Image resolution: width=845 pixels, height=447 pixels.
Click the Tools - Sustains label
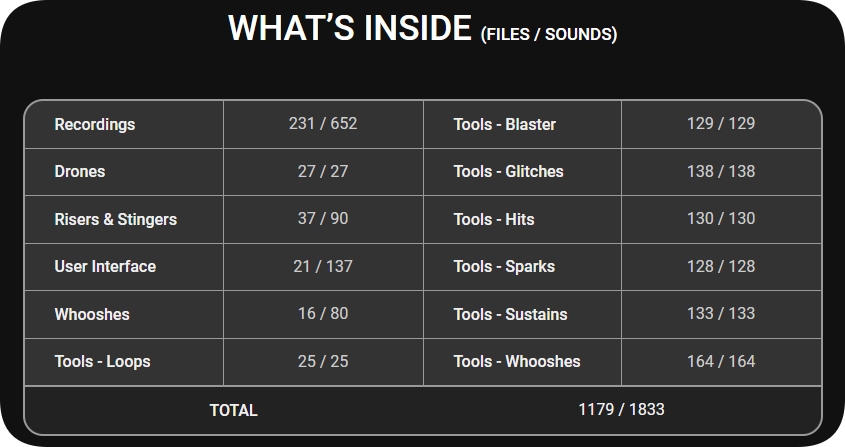[510, 314]
